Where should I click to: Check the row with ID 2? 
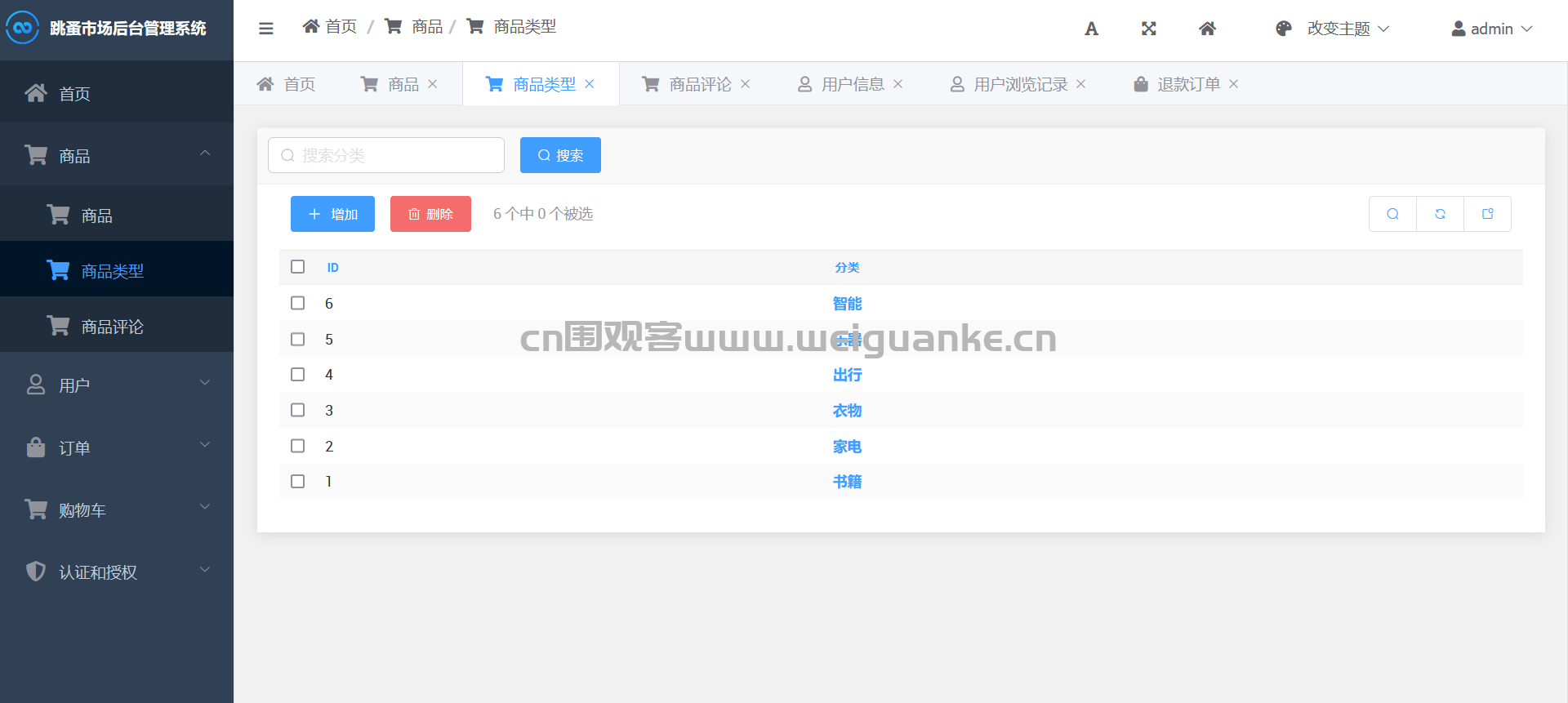click(x=298, y=446)
